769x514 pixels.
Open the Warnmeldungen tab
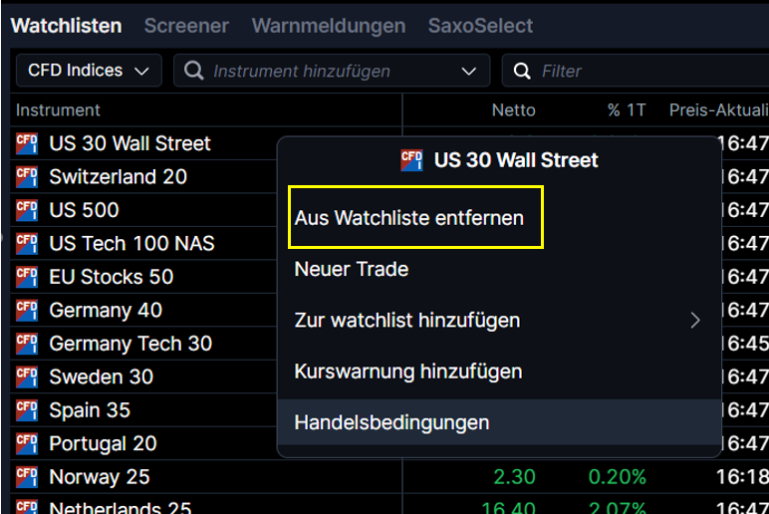tap(328, 26)
